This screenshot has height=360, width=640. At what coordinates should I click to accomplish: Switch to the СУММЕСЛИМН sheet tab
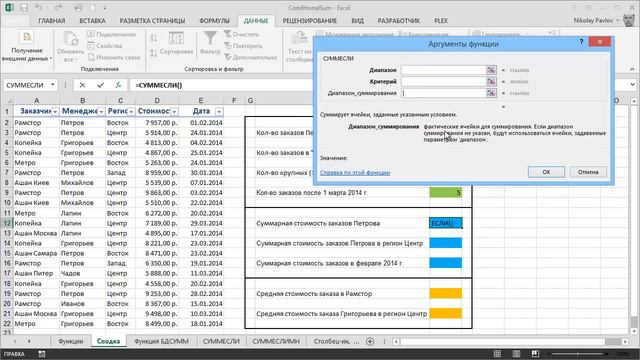(x=276, y=341)
